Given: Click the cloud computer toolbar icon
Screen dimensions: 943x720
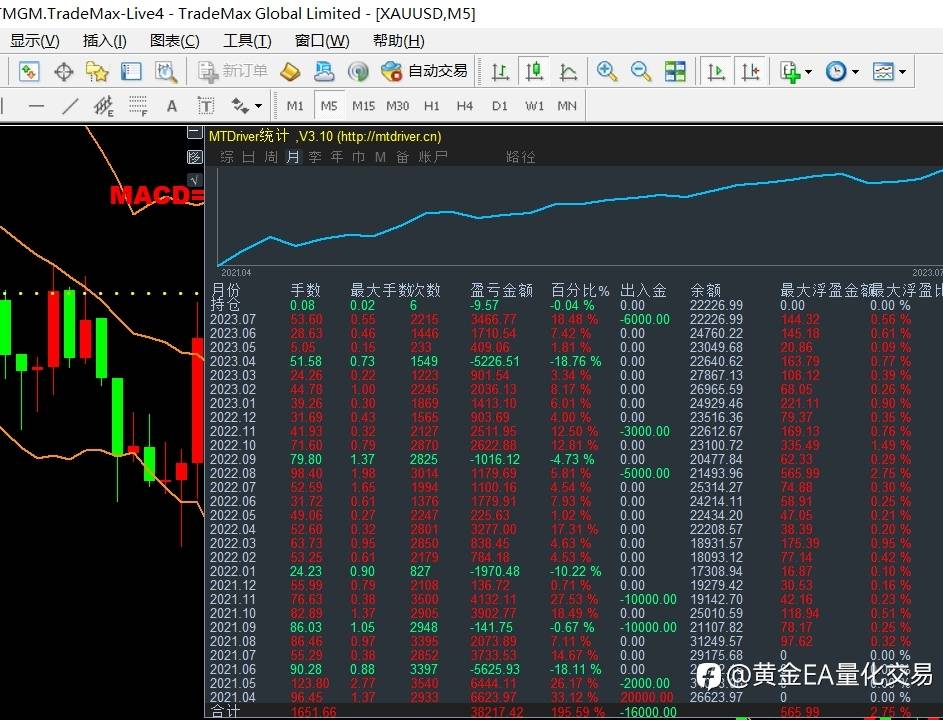Looking at the screenshot, I should [324, 72].
